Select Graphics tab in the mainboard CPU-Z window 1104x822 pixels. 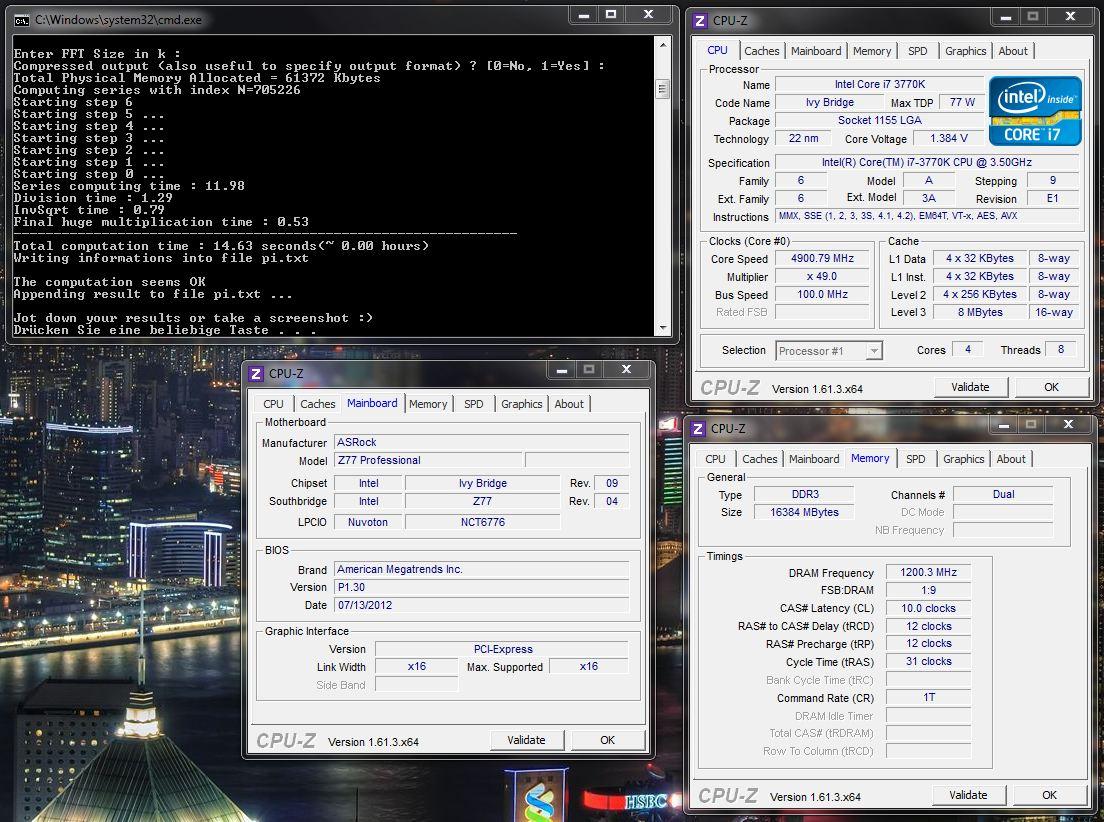[x=522, y=404]
